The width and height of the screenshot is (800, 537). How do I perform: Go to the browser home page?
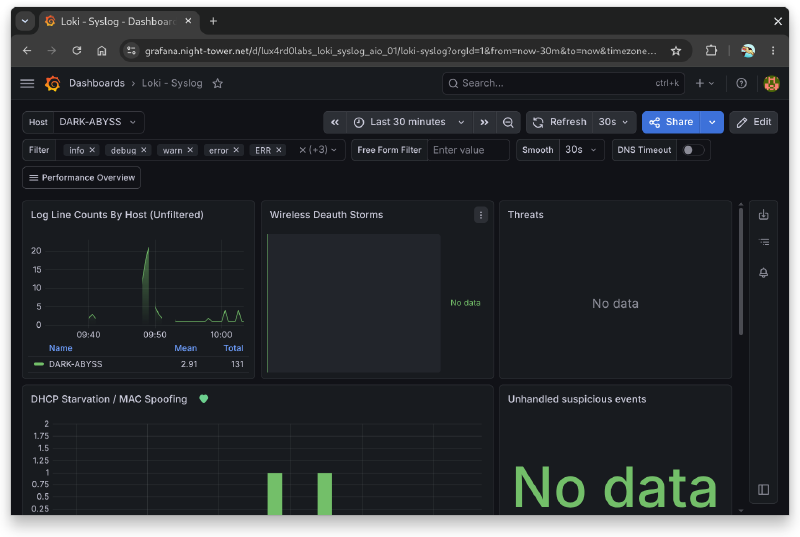[102, 50]
